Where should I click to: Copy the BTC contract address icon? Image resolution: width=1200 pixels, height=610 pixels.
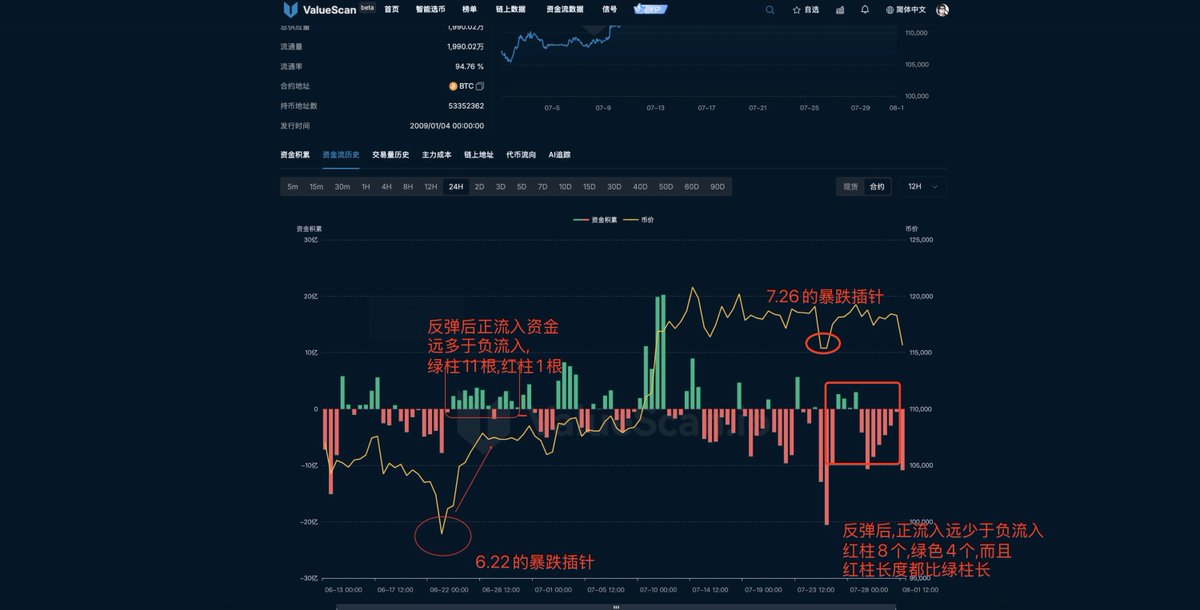pyautogui.click(x=480, y=86)
